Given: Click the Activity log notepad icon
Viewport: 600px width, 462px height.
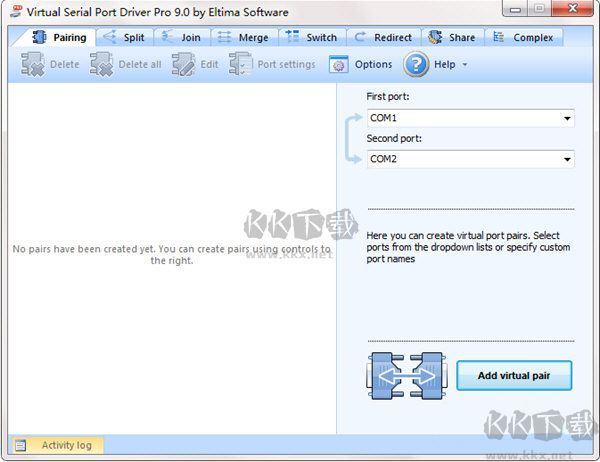Looking at the screenshot, I should 20,446.
